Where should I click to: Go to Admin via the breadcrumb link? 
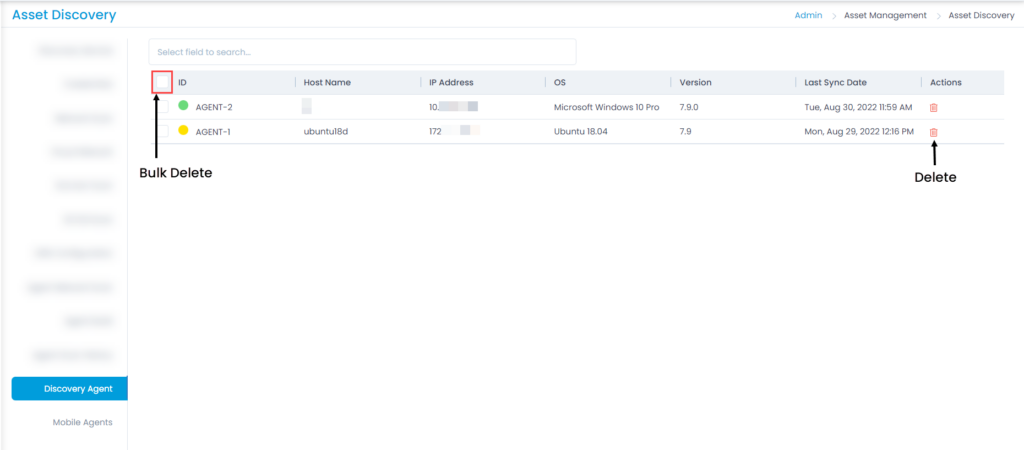tap(808, 15)
